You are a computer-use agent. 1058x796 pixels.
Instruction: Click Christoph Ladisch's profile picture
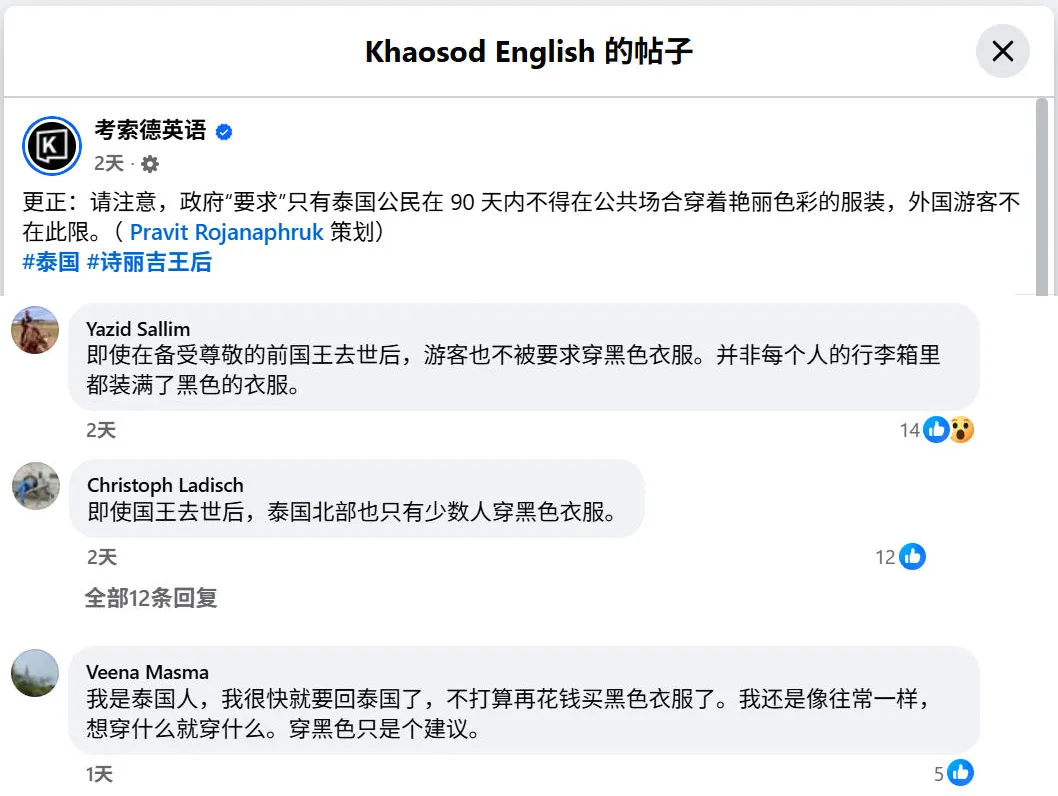(34, 486)
